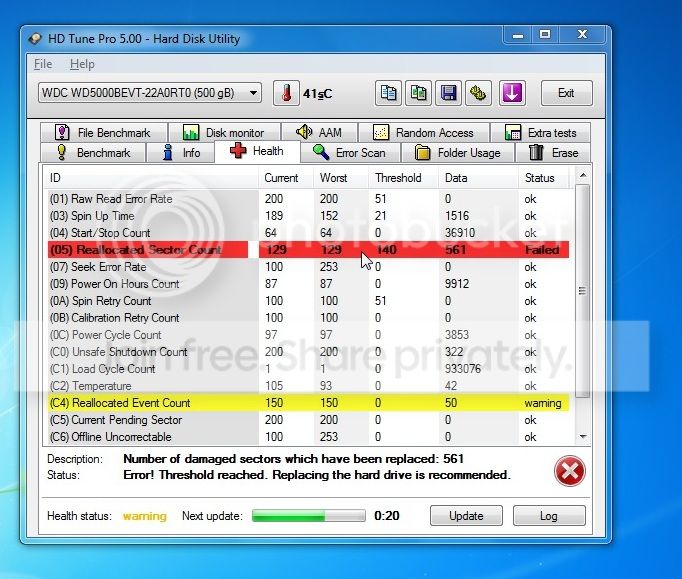
Task: Click the Log button
Action: click(548, 516)
